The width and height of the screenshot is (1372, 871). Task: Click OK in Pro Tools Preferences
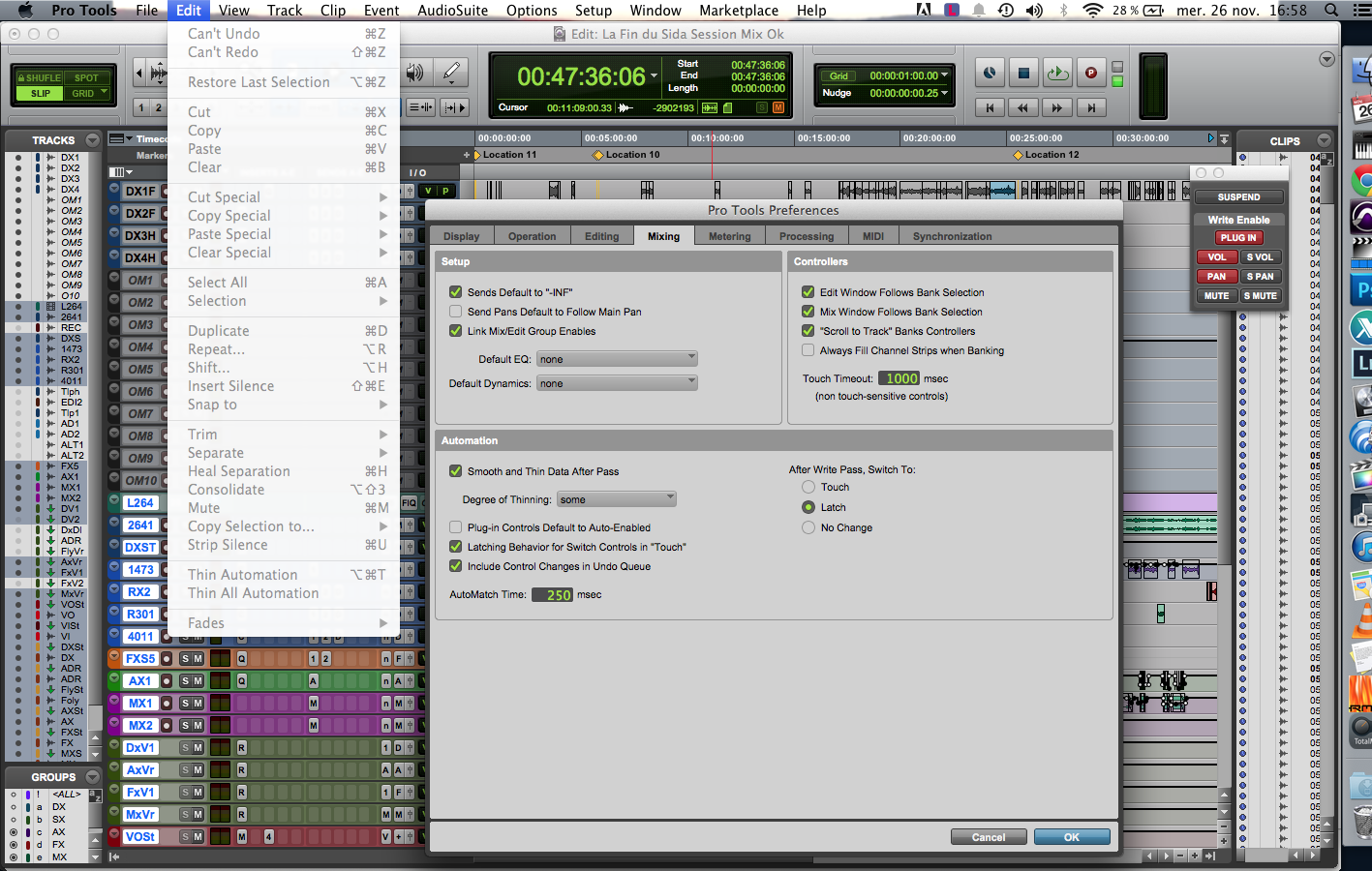coord(1071,837)
